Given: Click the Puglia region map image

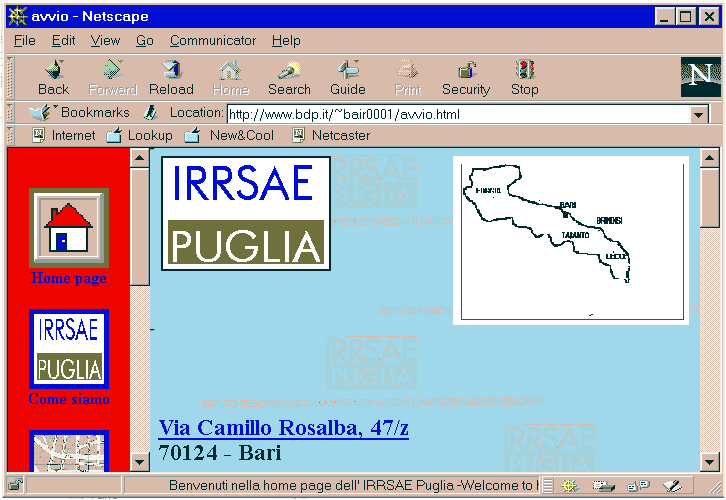Looking at the screenshot, I should 571,240.
